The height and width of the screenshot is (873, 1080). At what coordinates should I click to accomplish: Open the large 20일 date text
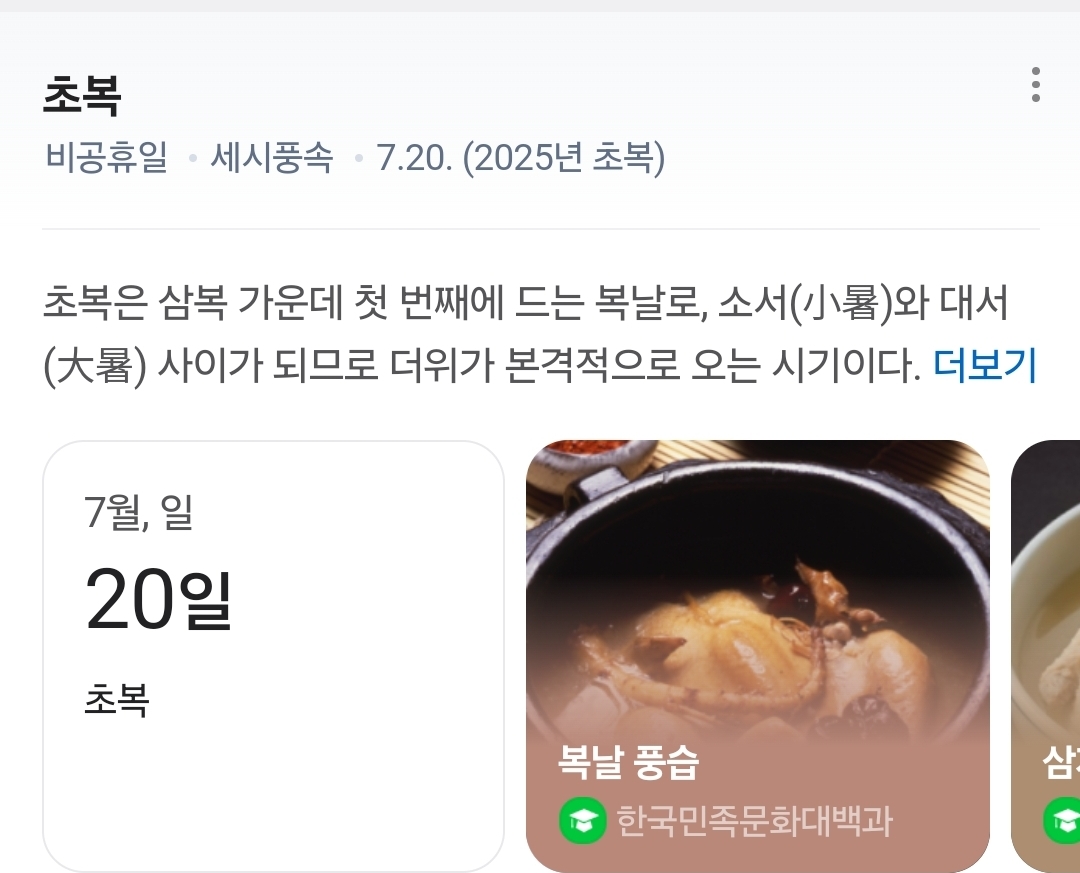point(158,599)
